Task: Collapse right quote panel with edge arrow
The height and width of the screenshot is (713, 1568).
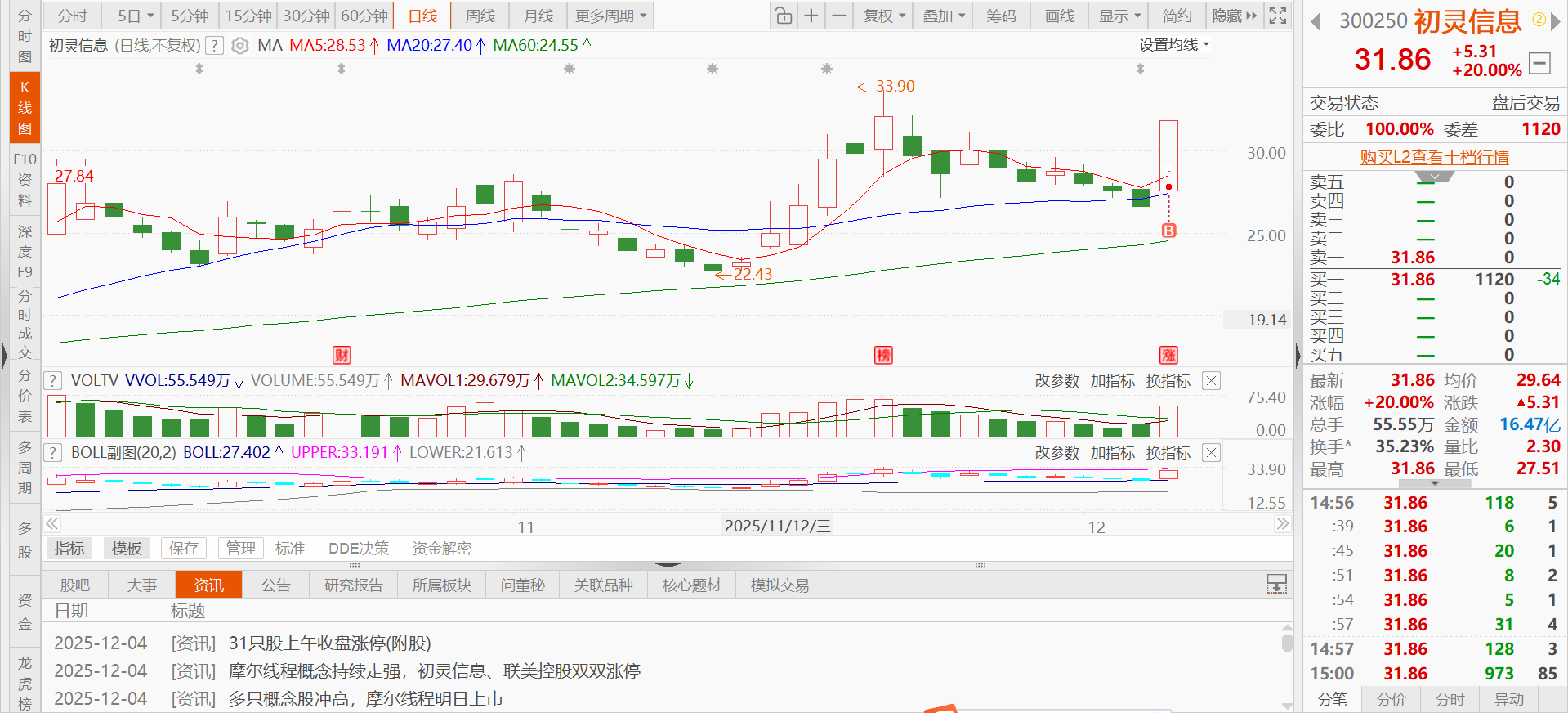Action: point(1298,355)
